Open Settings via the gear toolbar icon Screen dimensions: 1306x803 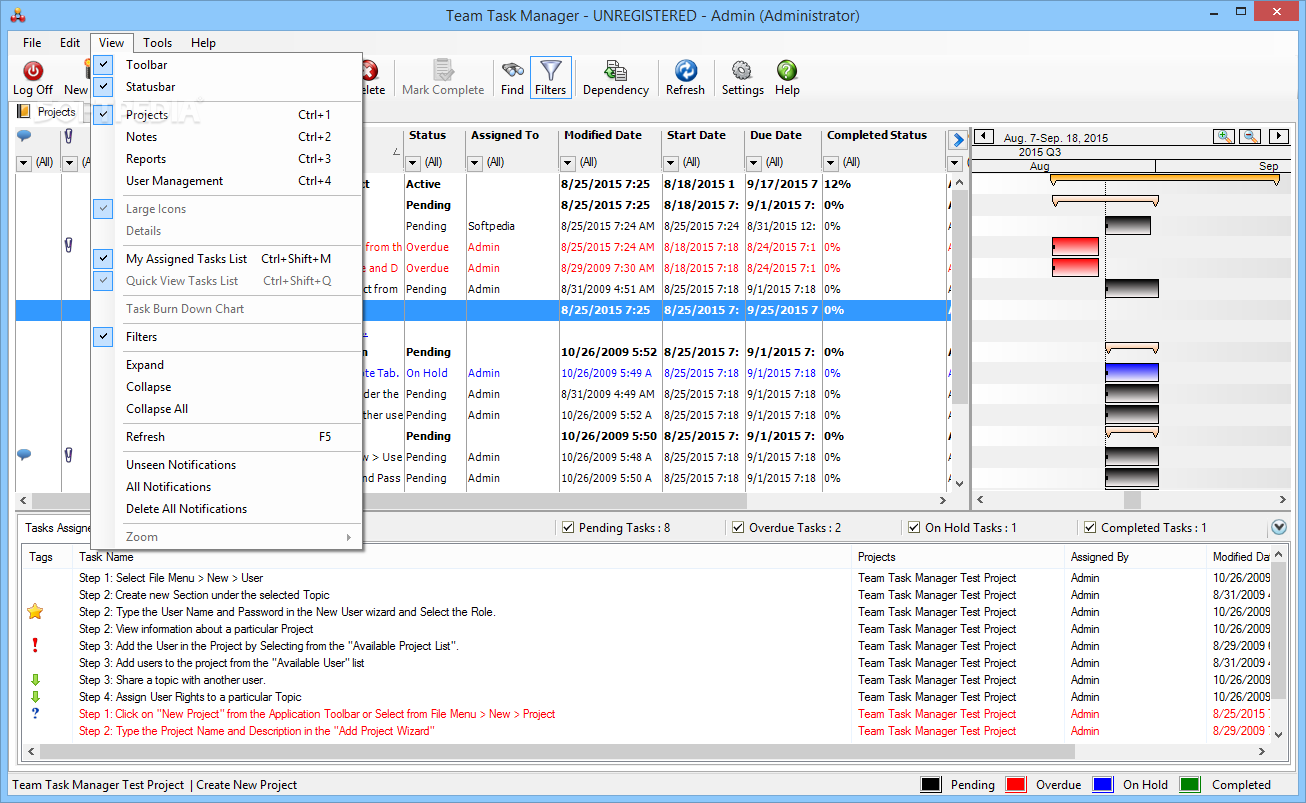pos(742,70)
